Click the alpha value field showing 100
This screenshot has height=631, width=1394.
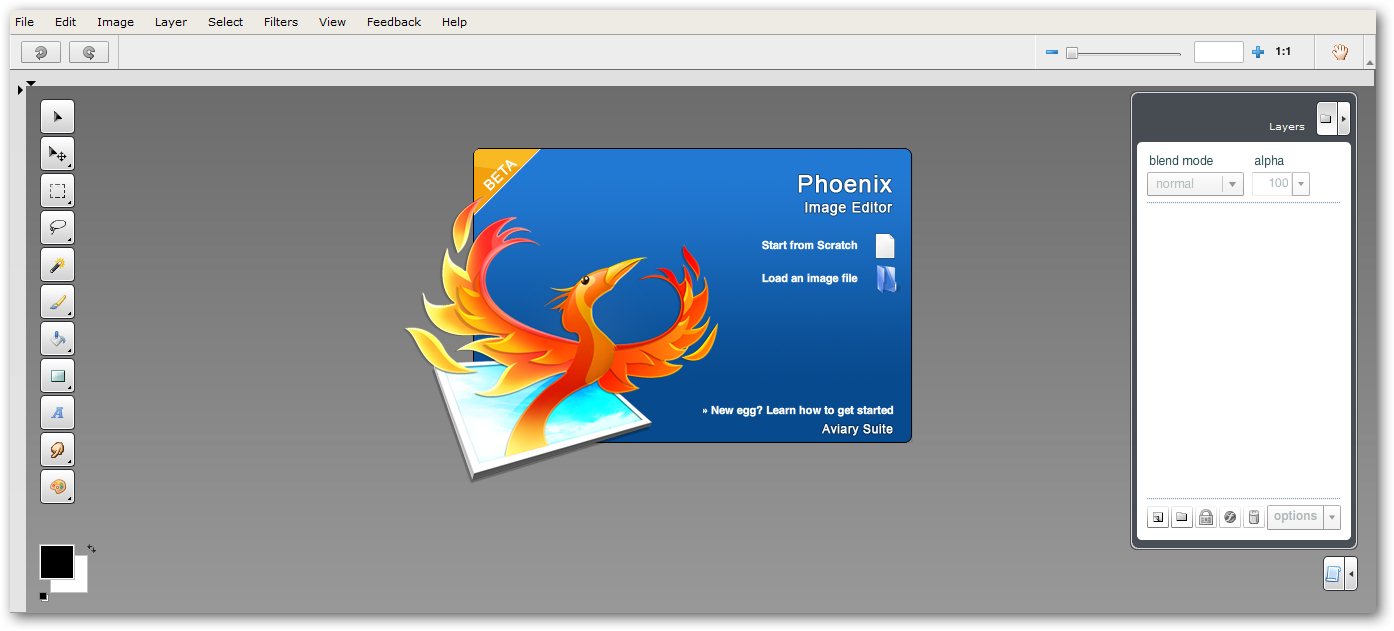tap(1272, 184)
